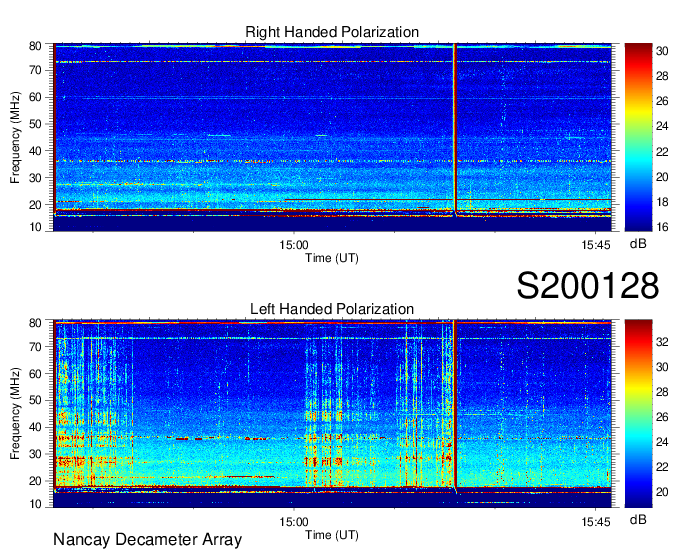
Task: Click the 15:00 tick label under top plot
Action: pyautogui.click(x=294, y=245)
